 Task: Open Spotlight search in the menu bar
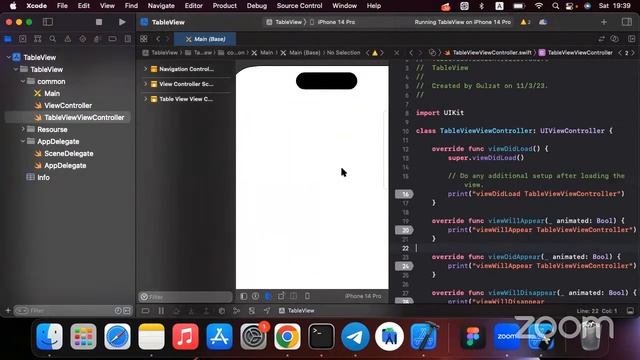click(x=556, y=6)
